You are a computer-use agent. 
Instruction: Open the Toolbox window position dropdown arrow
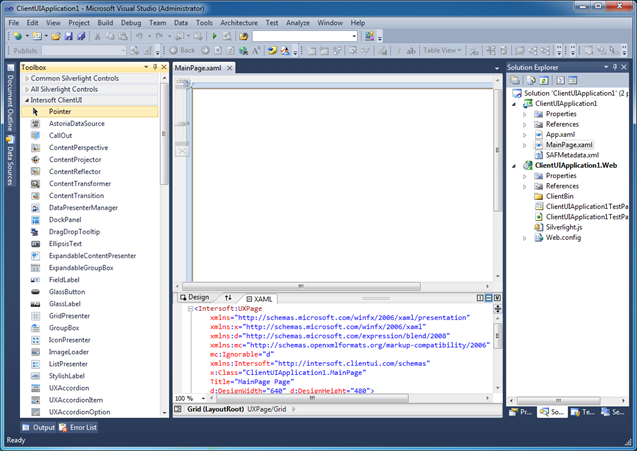(x=146, y=67)
